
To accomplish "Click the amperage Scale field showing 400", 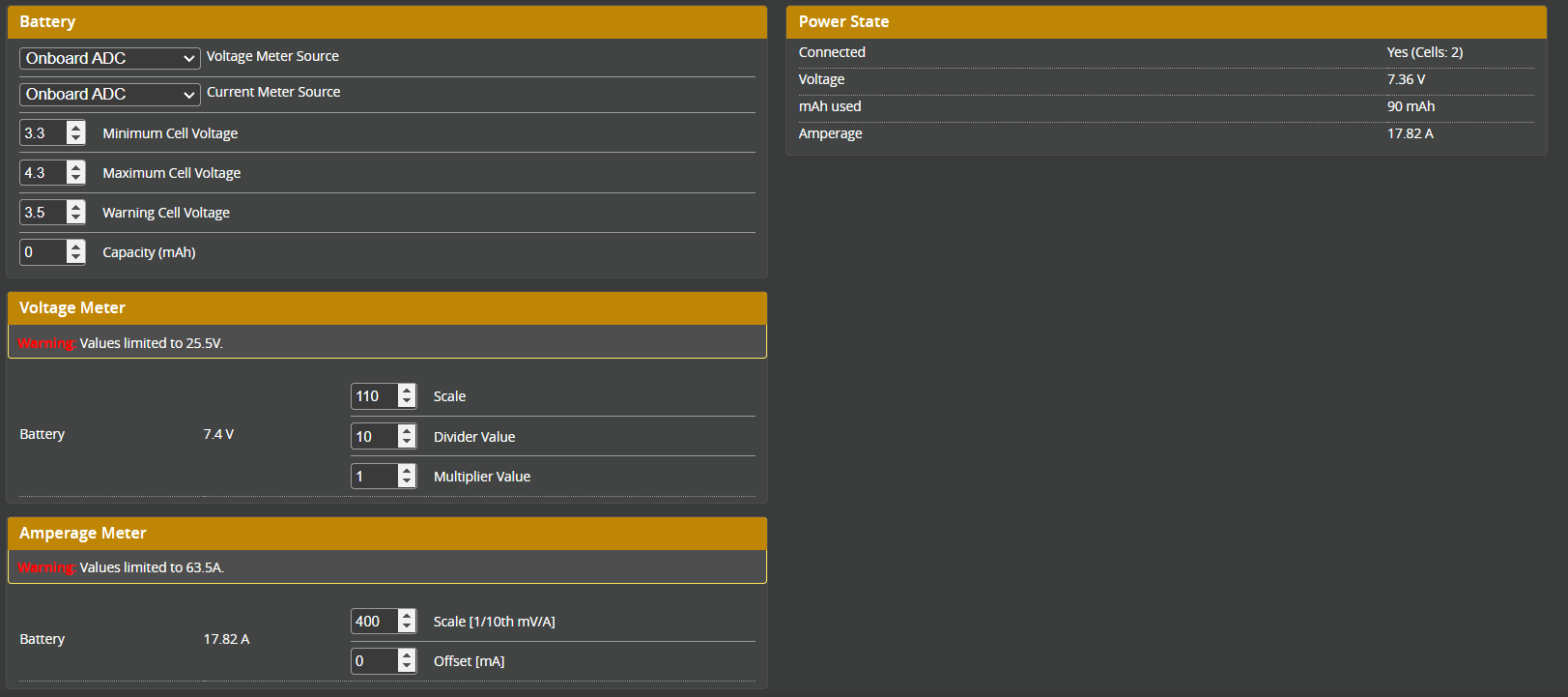I will click(x=375, y=622).
